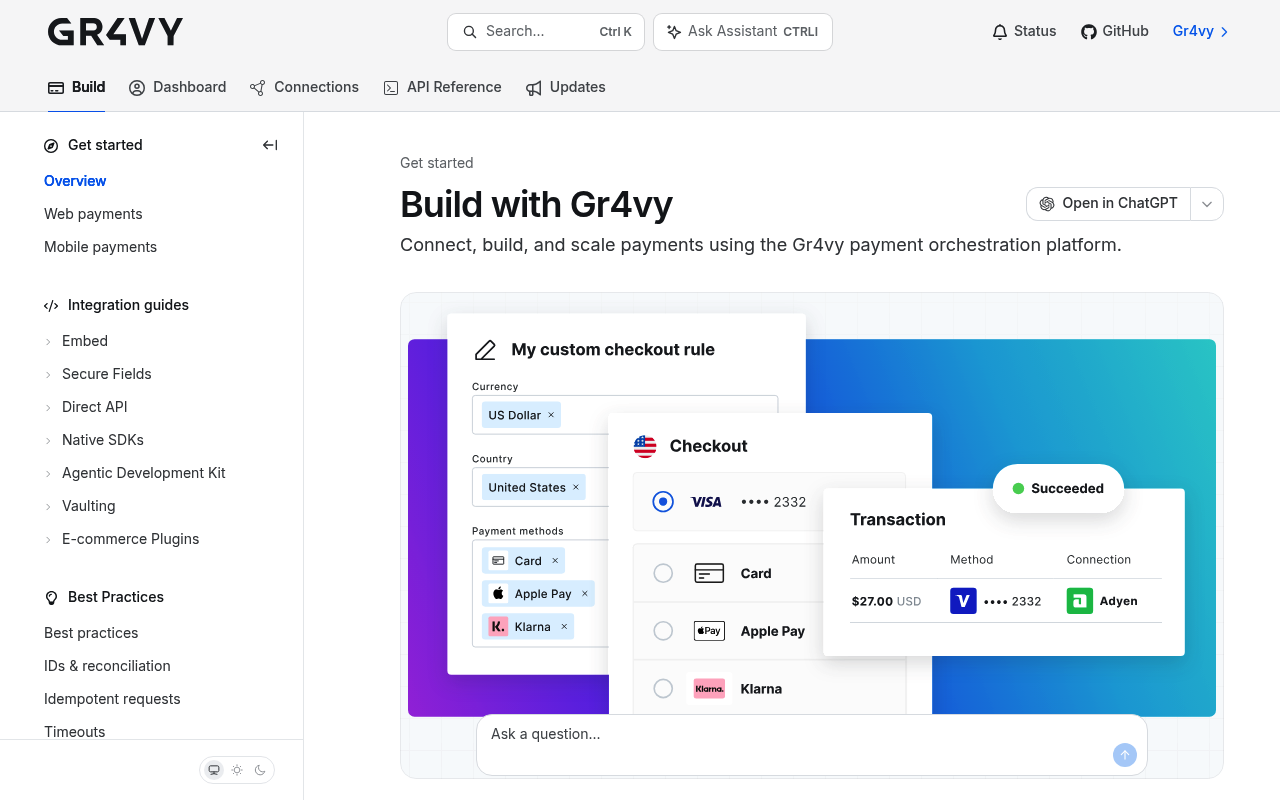Click the API Reference terminal icon
Image resolution: width=1280 pixels, height=800 pixels.
(x=391, y=88)
